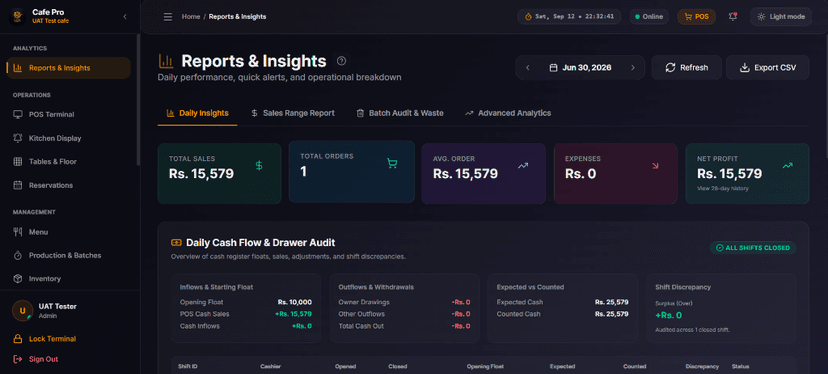Open the Home breadcrumb link
This screenshot has width=828, height=374.
click(x=191, y=16)
